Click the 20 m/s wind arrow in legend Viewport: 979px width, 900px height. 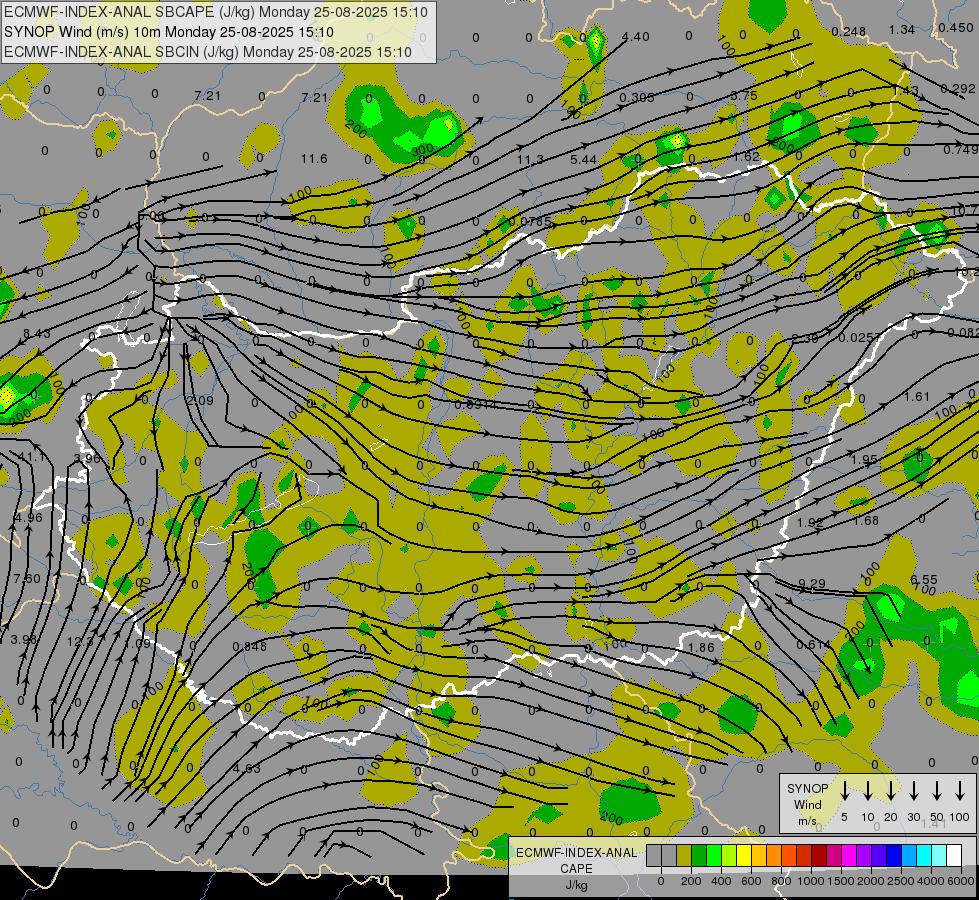click(x=890, y=791)
